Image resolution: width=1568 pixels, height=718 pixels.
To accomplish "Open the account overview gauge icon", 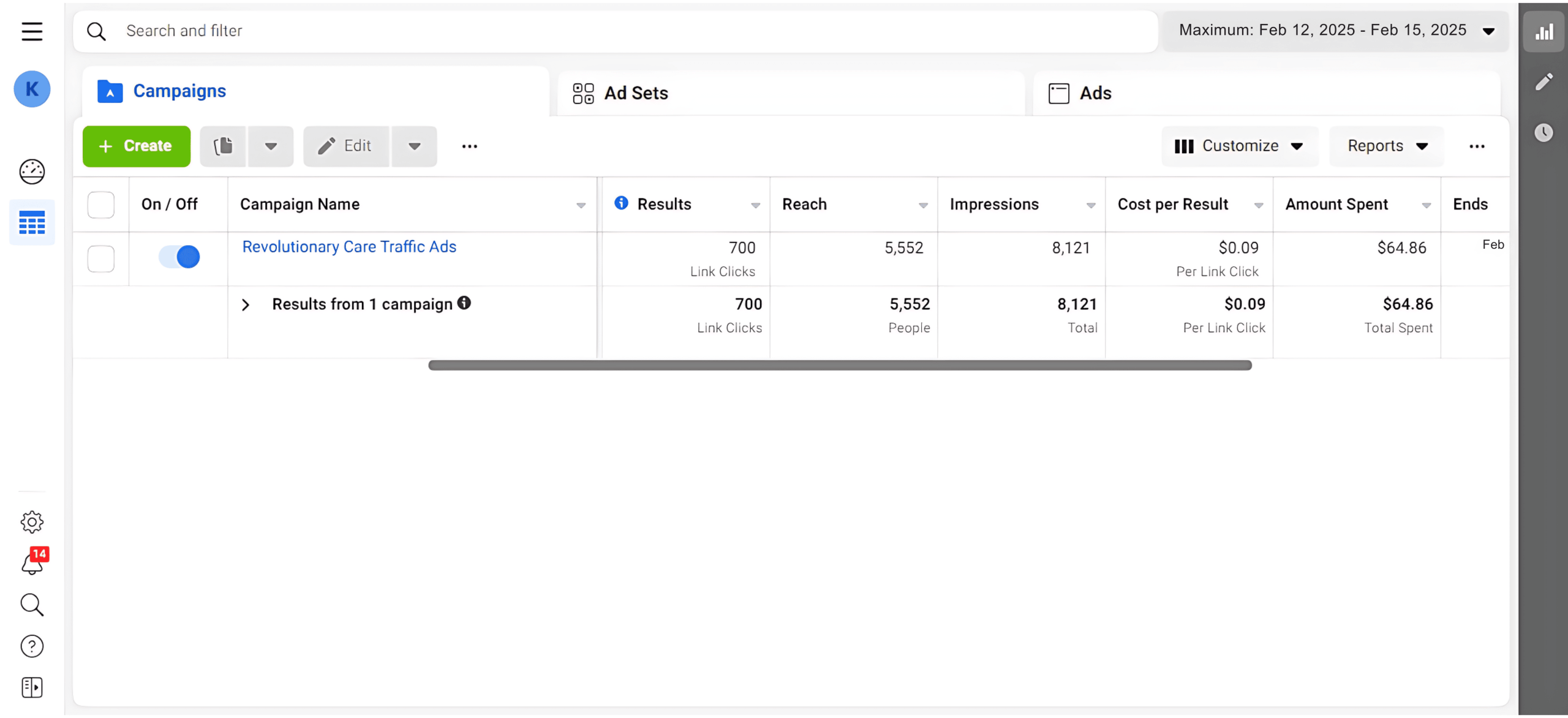I will click(x=32, y=172).
